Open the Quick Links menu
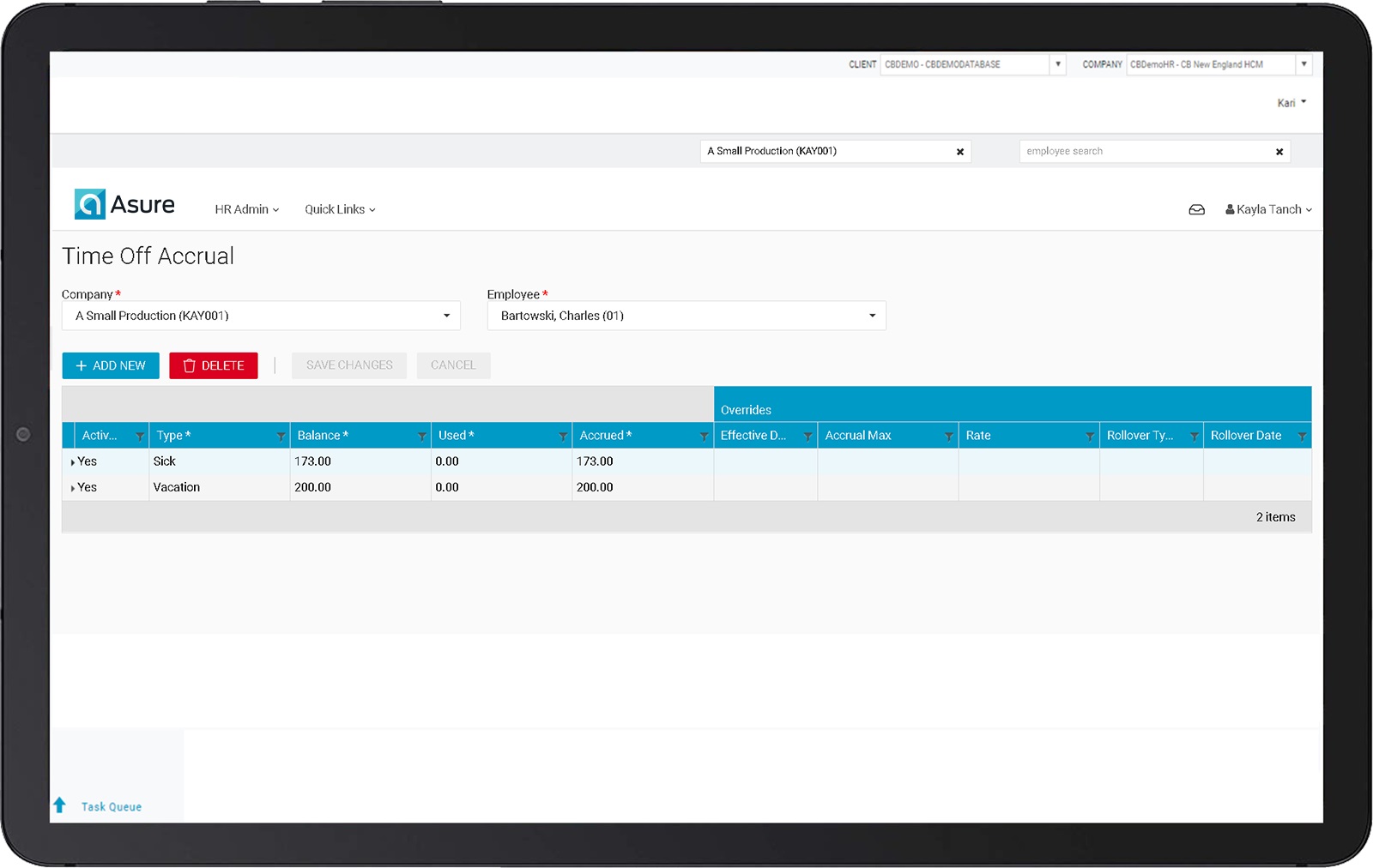The width and height of the screenshot is (1373, 868). (340, 209)
